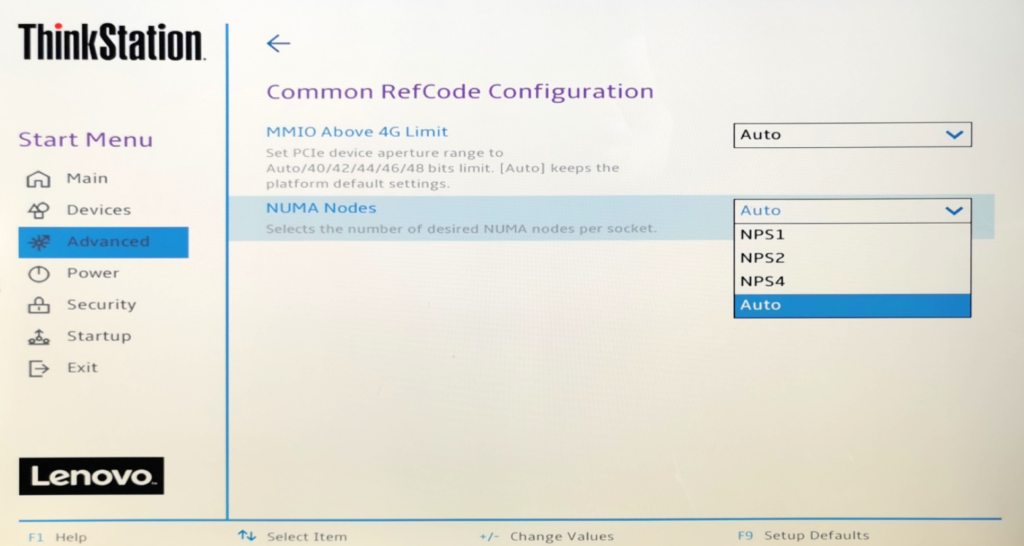Collapse the NUMA Nodes dropdown box
The height and width of the screenshot is (546, 1024).
point(852,210)
